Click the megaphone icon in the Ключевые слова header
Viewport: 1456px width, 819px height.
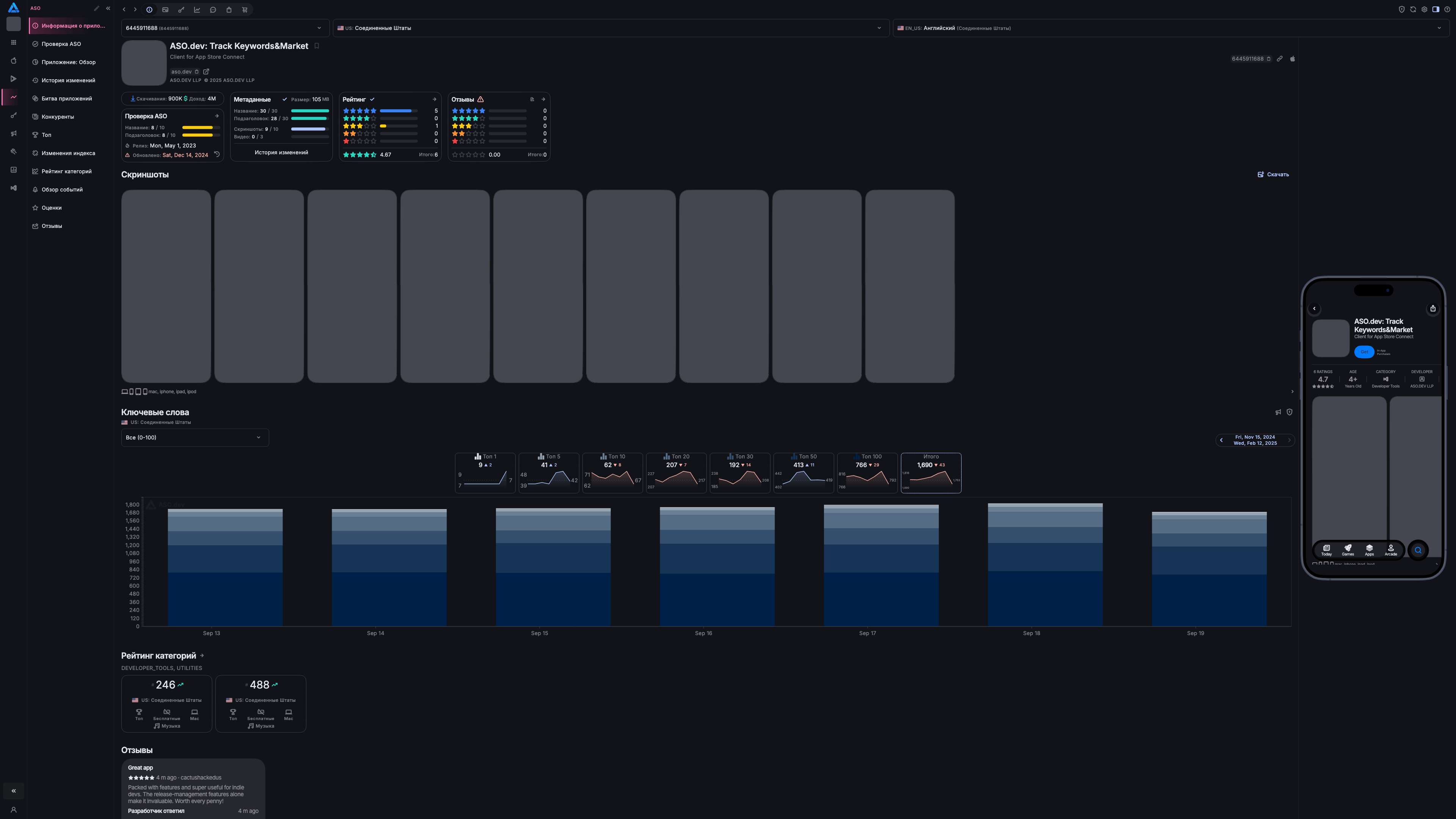(1279, 412)
